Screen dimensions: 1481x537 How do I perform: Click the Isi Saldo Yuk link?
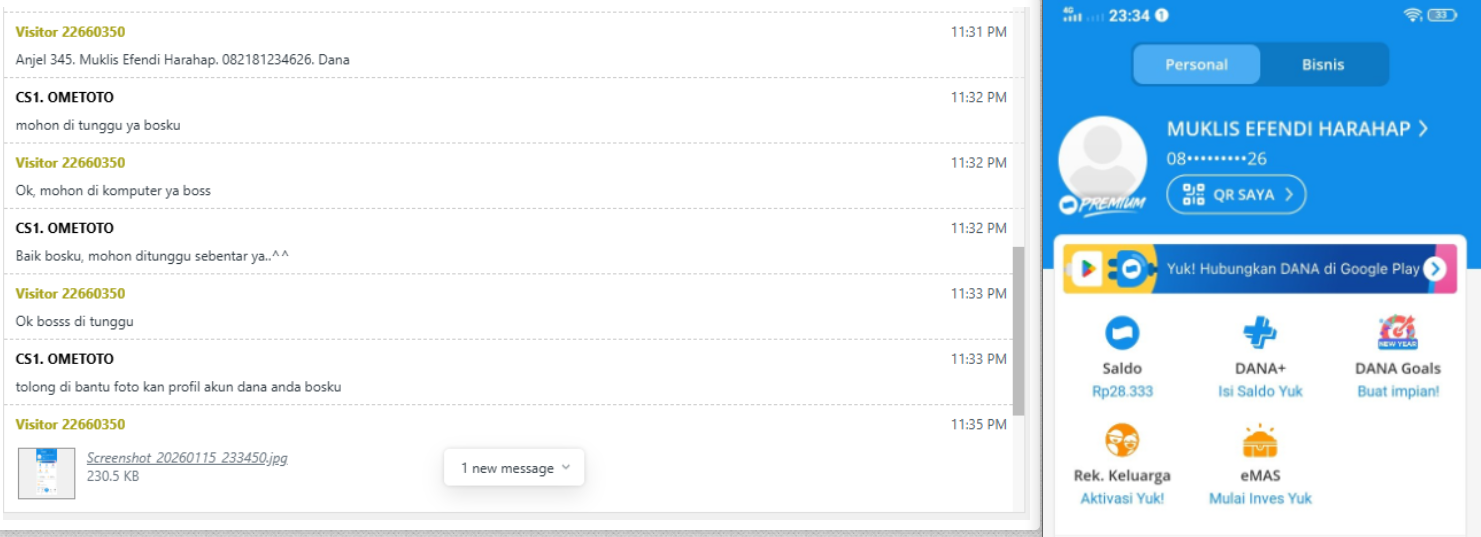1260,391
